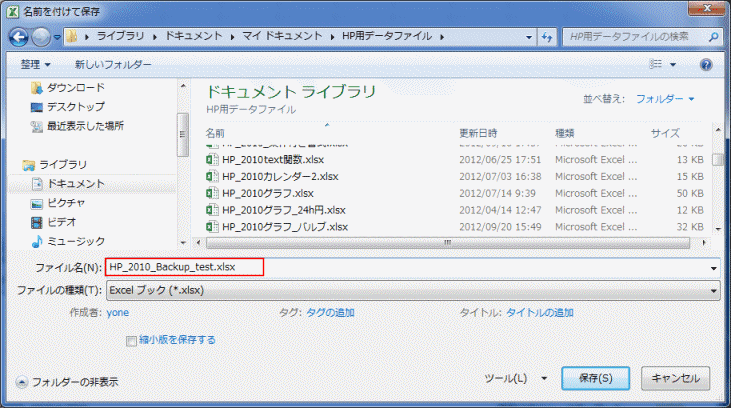
Task: Open 最近表示した場所 in sidebar
Action: click(x=77, y=126)
